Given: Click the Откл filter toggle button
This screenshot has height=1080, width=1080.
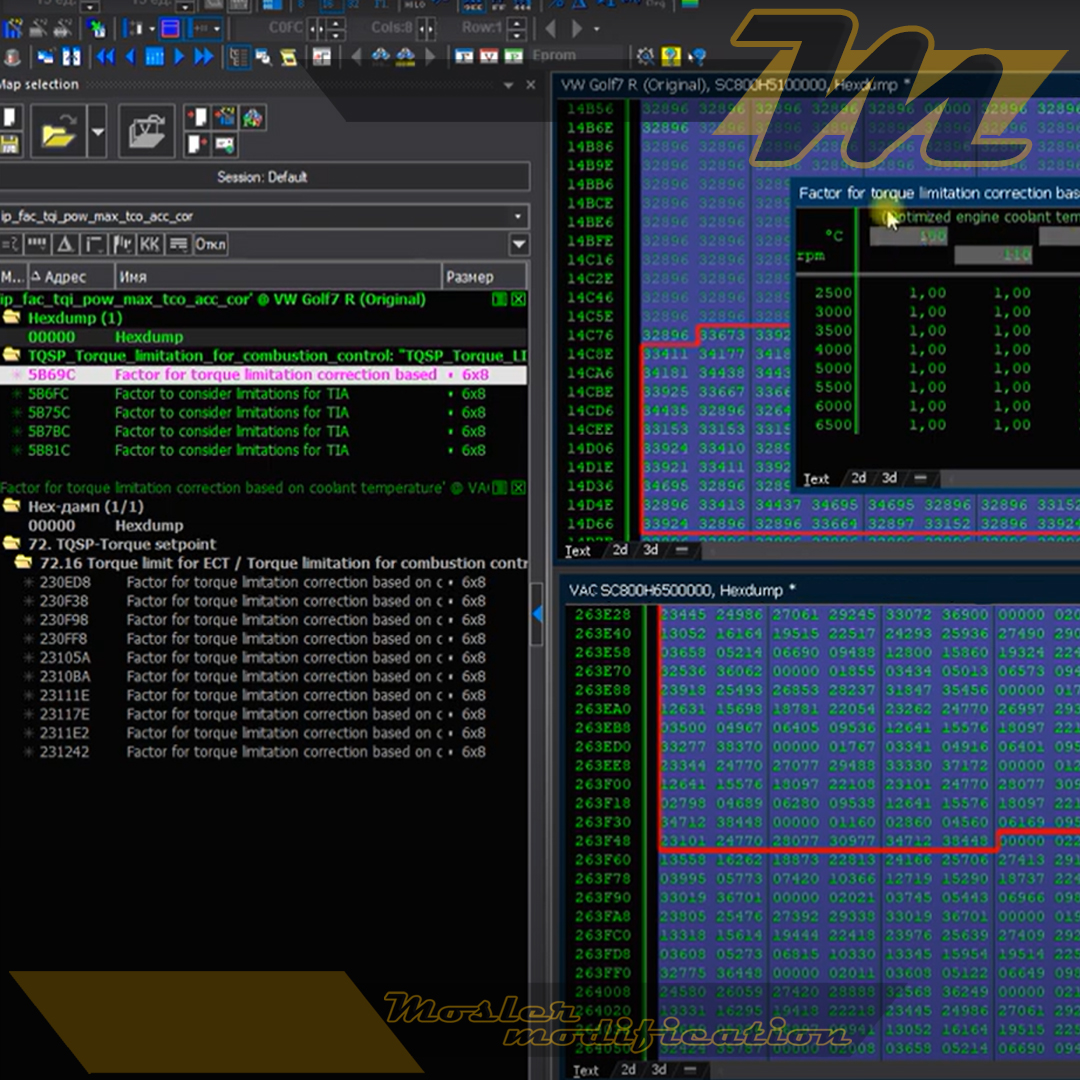Looking at the screenshot, I should point(210,245).
